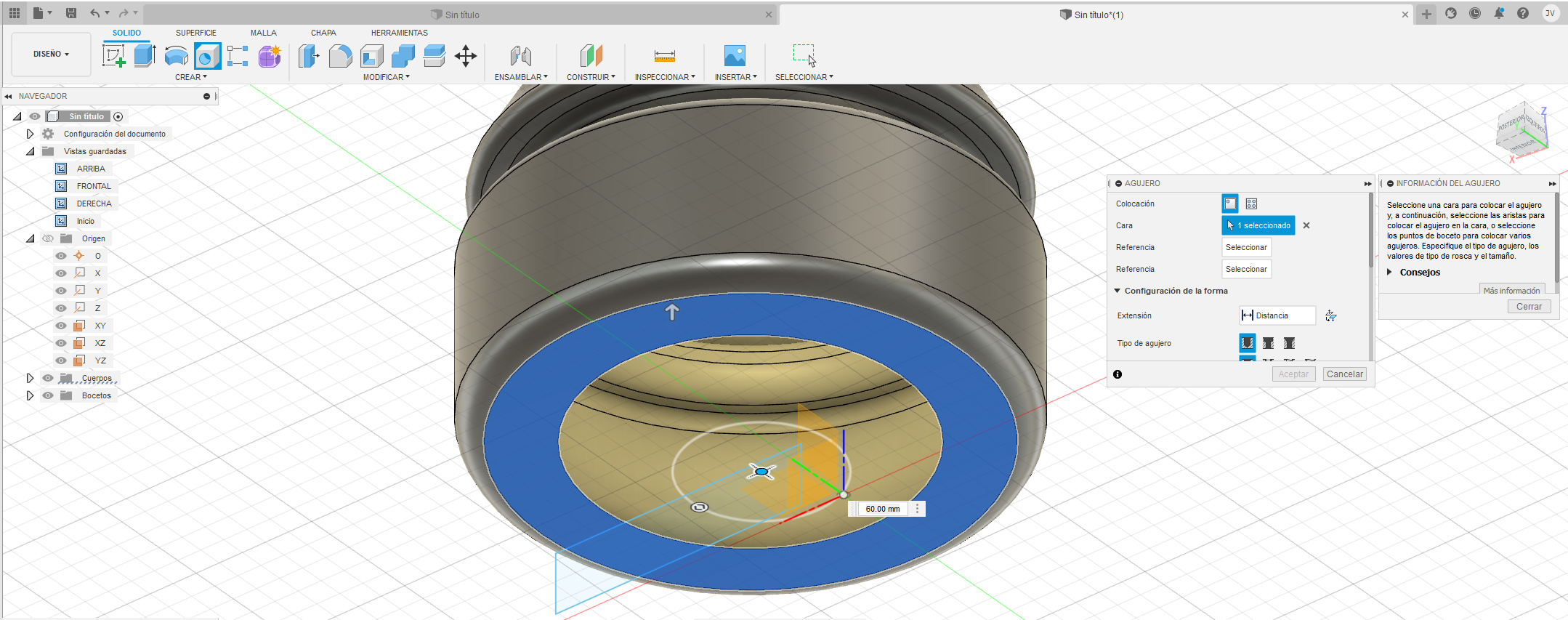Show the Origen folder visibility
The width and height of the screenshot is (1568, 620).
click(x=48, y=238)
